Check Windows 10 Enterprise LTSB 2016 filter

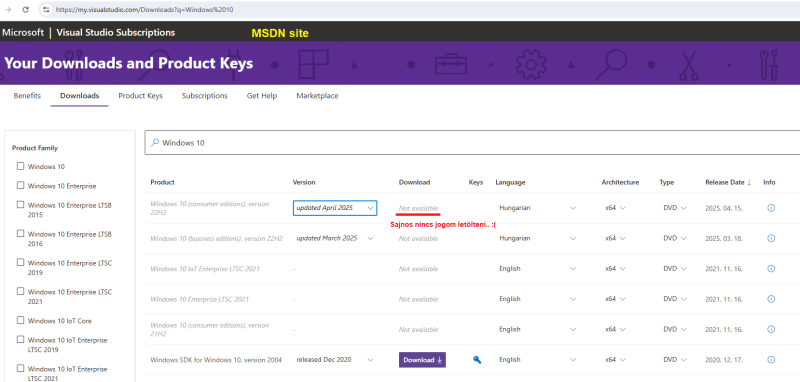20,234
